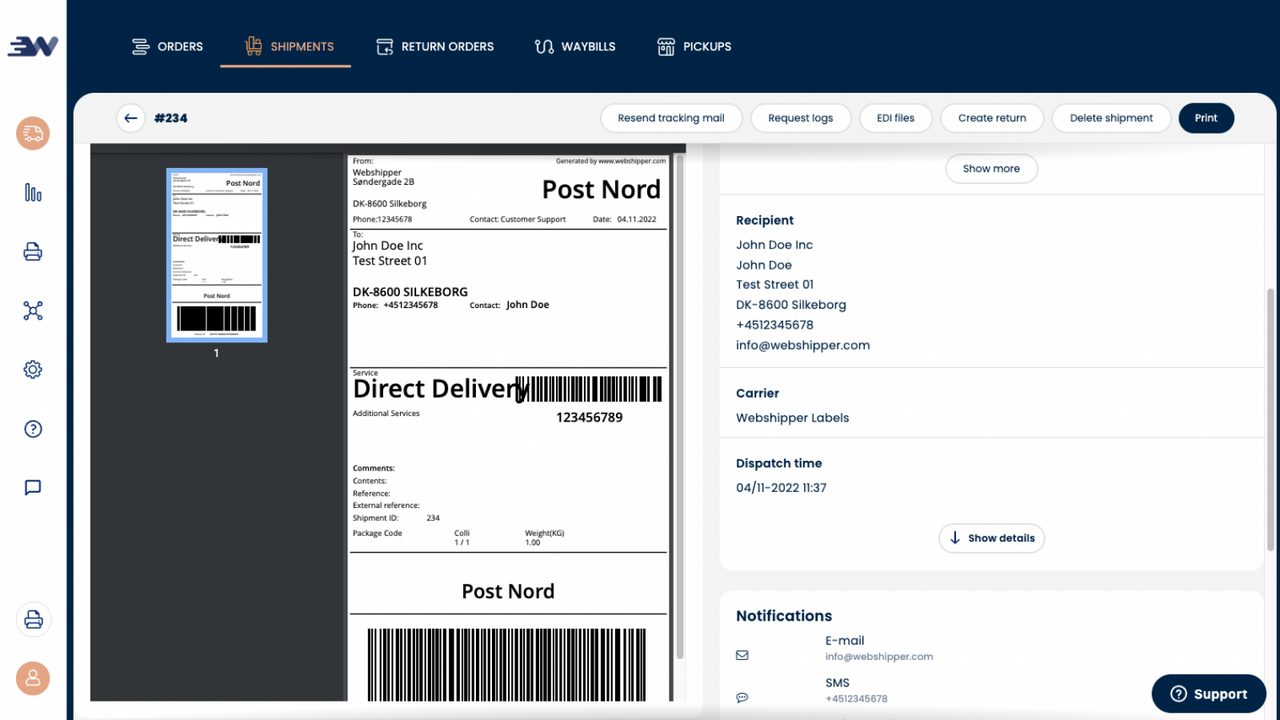Click barcode number 123456789 on the label
The width and height of the screenshot is (1280, 720).
[589, 417]
